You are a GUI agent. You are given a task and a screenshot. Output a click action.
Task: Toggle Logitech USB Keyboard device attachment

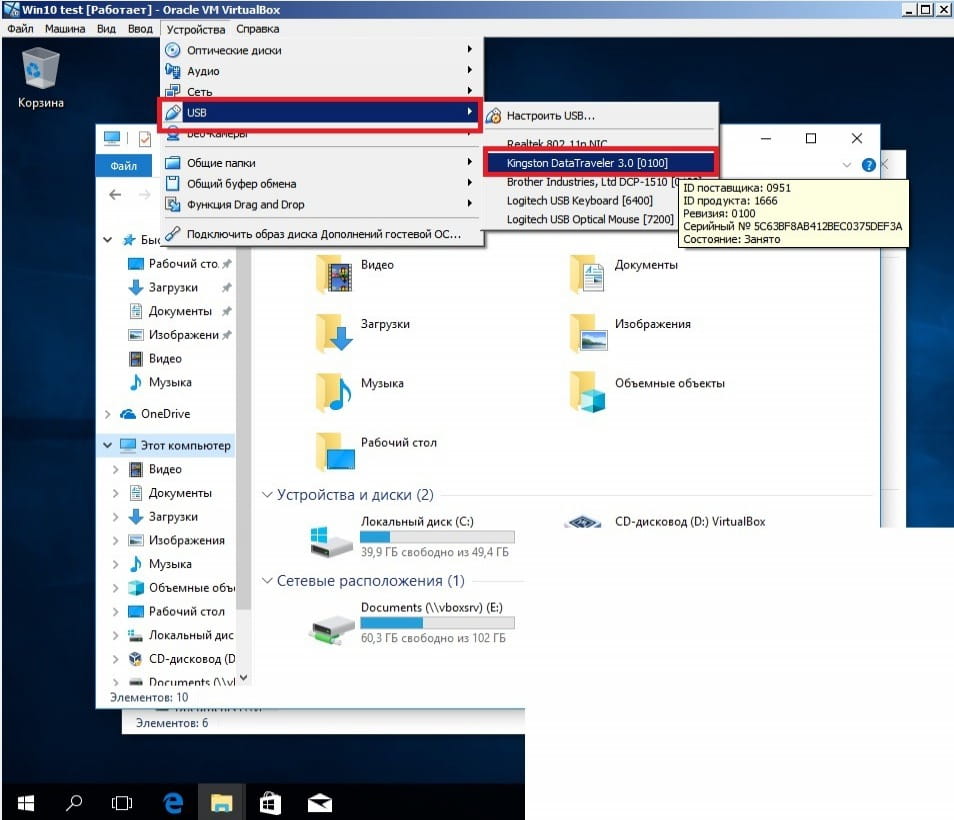point(579,201)
